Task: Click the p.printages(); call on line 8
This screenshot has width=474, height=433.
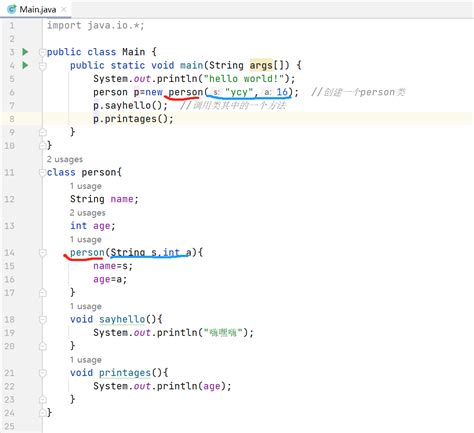Action: click(x=133, y=119)
